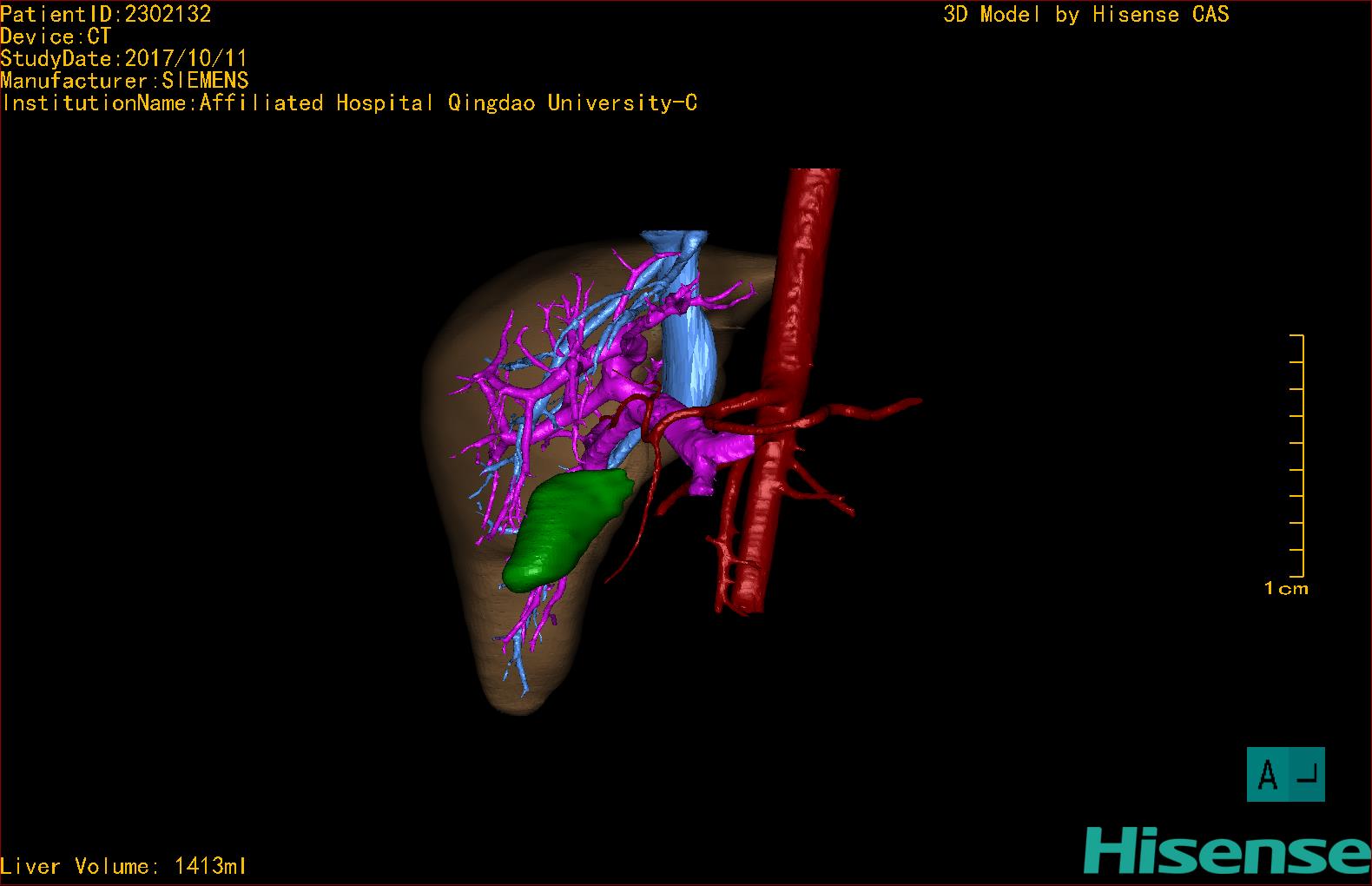Click the yellow vertical scale ruler

(1297, 455)
